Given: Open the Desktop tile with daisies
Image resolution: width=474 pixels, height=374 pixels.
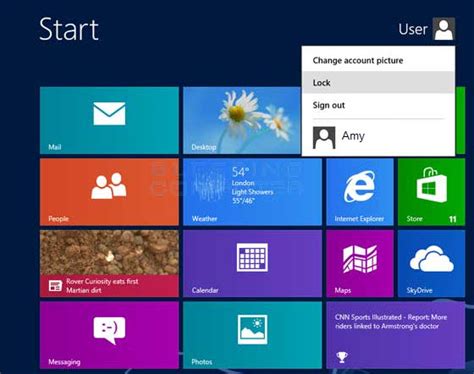Looking at the screenshot, I should click(x=242, y=120).
